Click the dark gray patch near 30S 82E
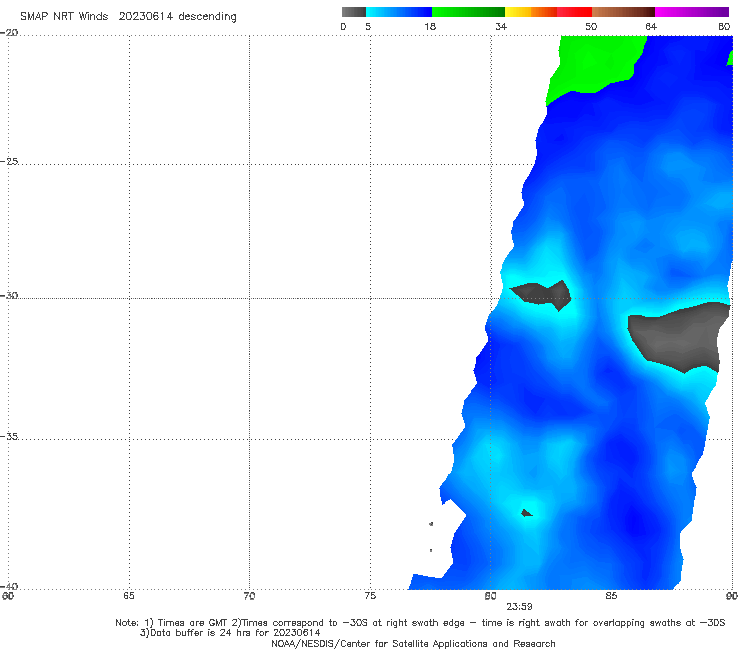This screenshot has width=740, height=650. tap(543, 294)
